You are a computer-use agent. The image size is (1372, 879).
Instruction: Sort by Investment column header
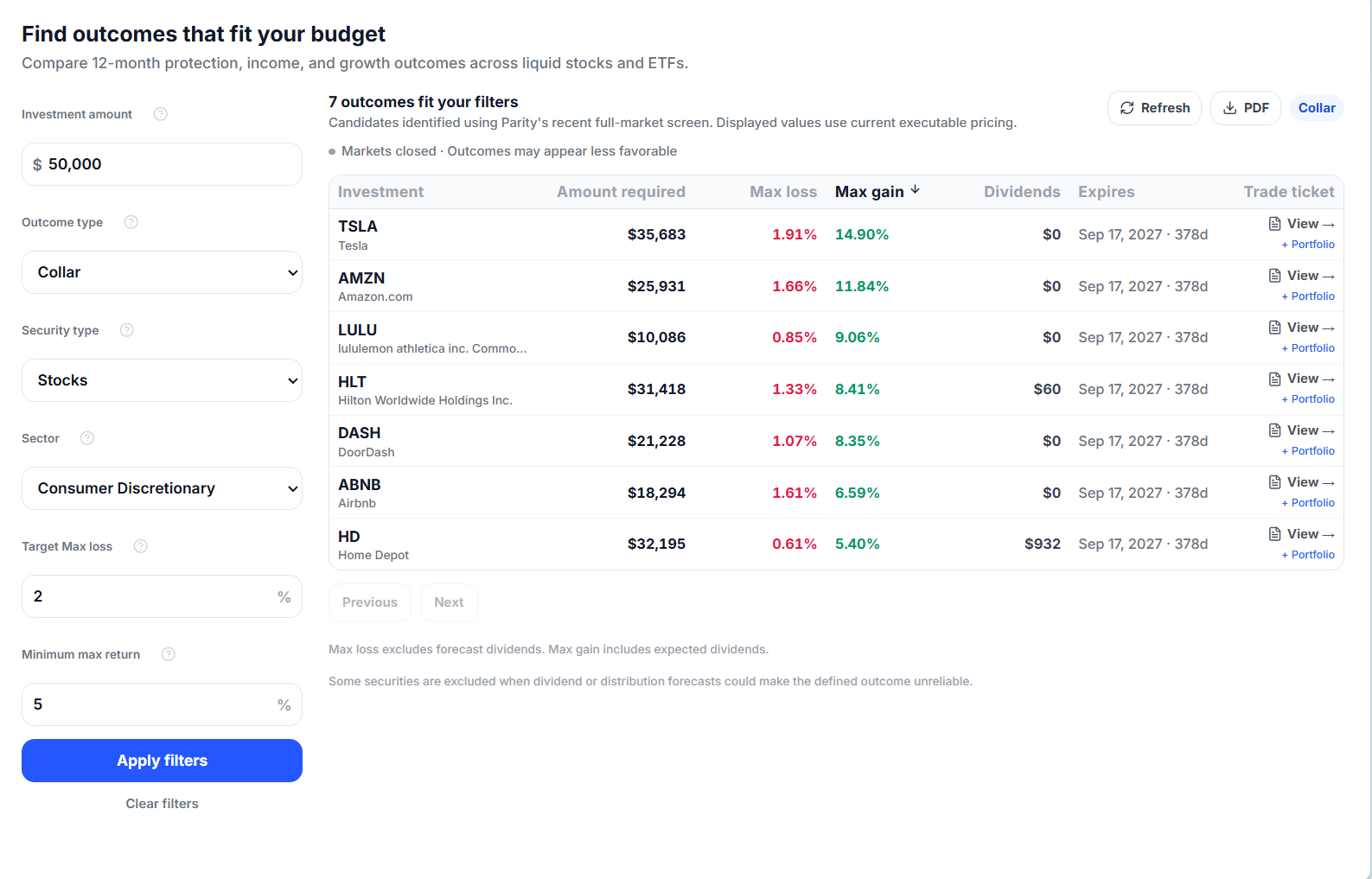[x=380, y=192]
